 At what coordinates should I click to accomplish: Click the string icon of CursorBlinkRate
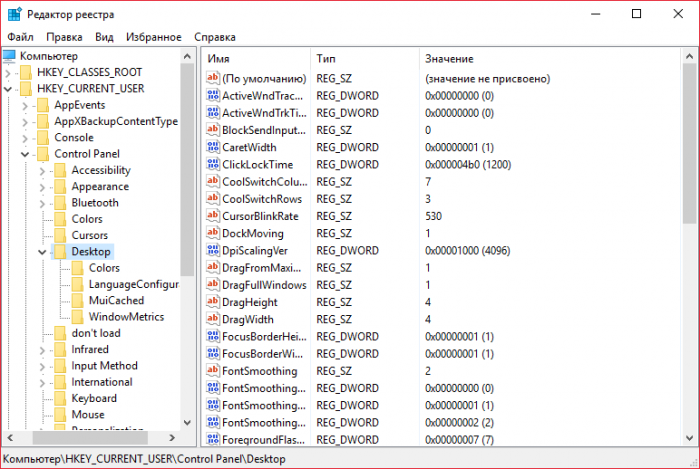(212, 216)
